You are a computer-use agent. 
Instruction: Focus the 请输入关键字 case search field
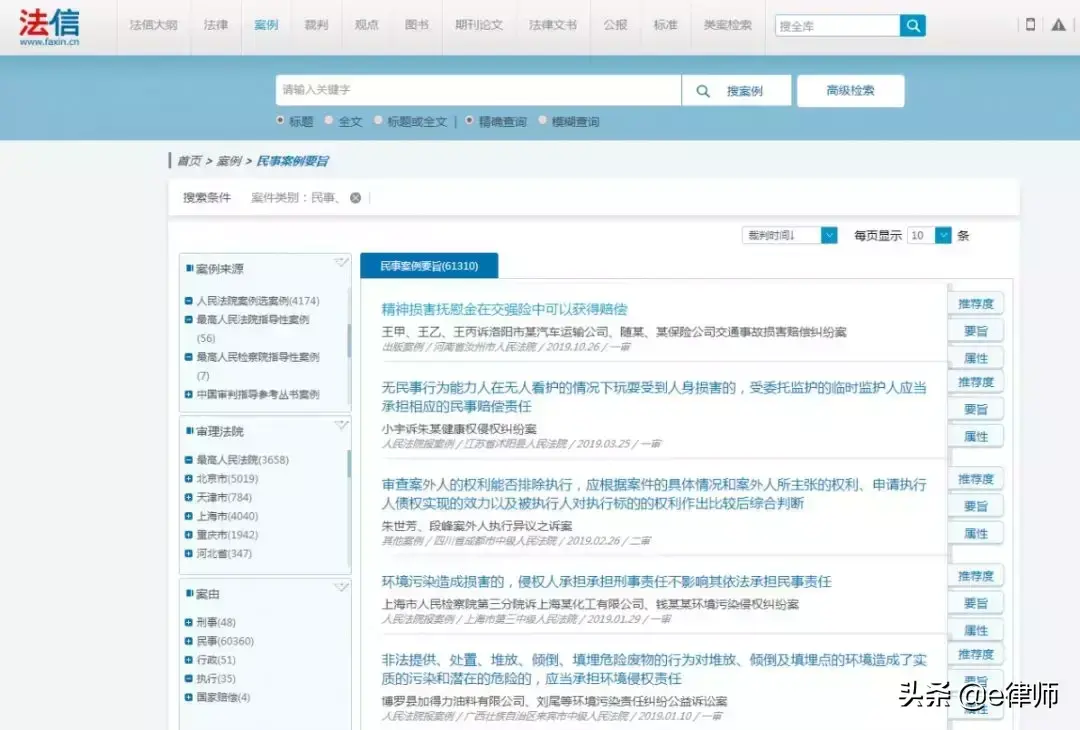tap(478, 90)
